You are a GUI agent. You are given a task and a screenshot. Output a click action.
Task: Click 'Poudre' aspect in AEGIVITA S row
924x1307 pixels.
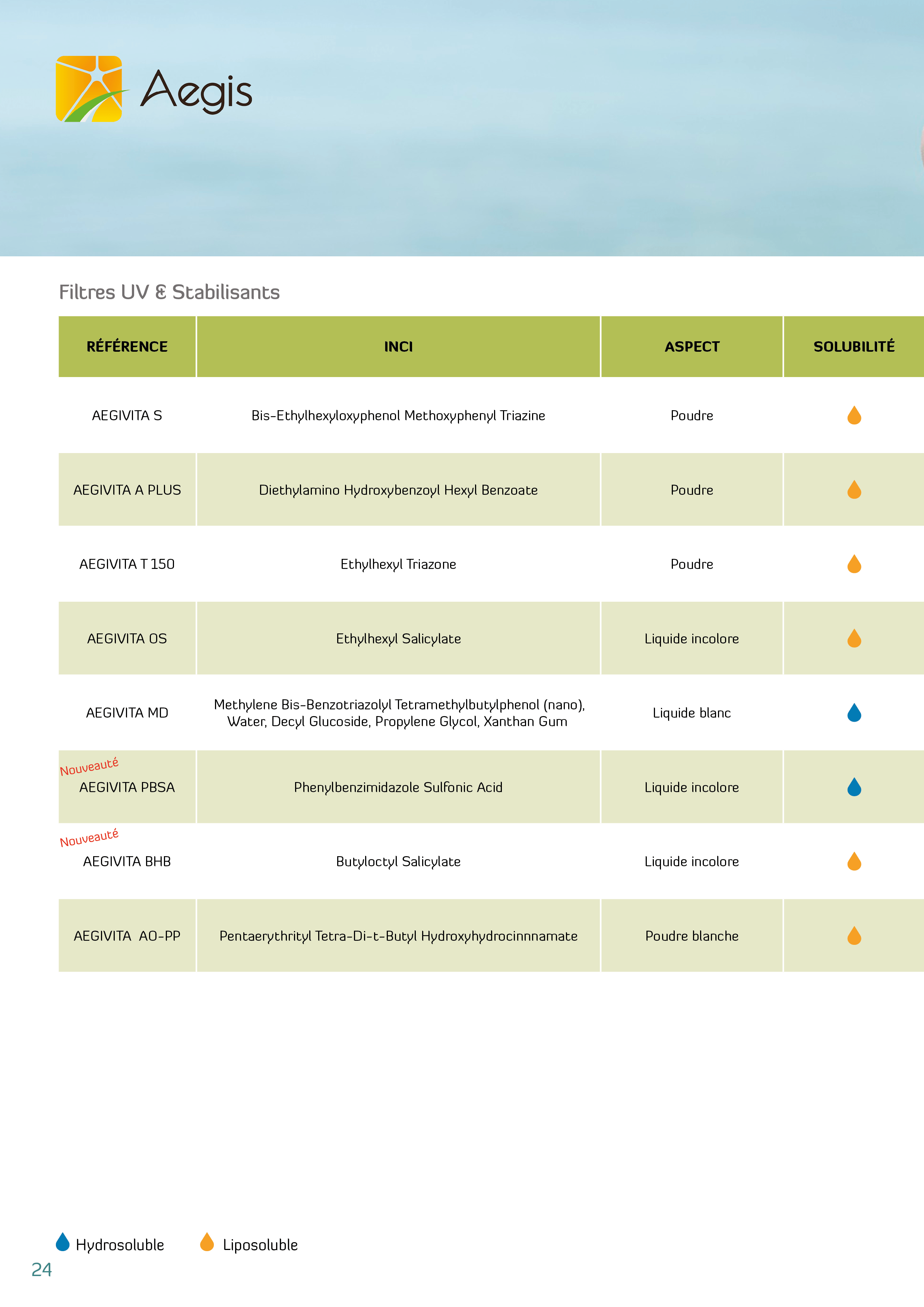[x=692, y=415]
